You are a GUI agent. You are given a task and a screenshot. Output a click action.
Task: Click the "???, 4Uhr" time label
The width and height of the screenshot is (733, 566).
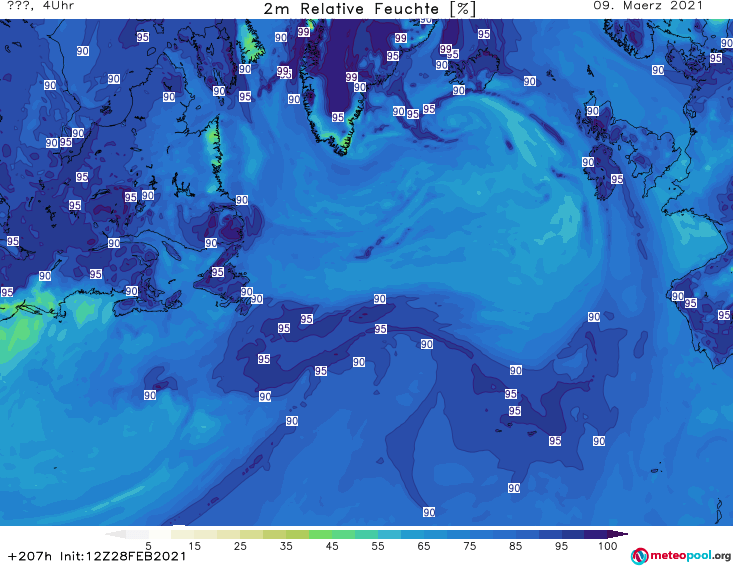41,6
